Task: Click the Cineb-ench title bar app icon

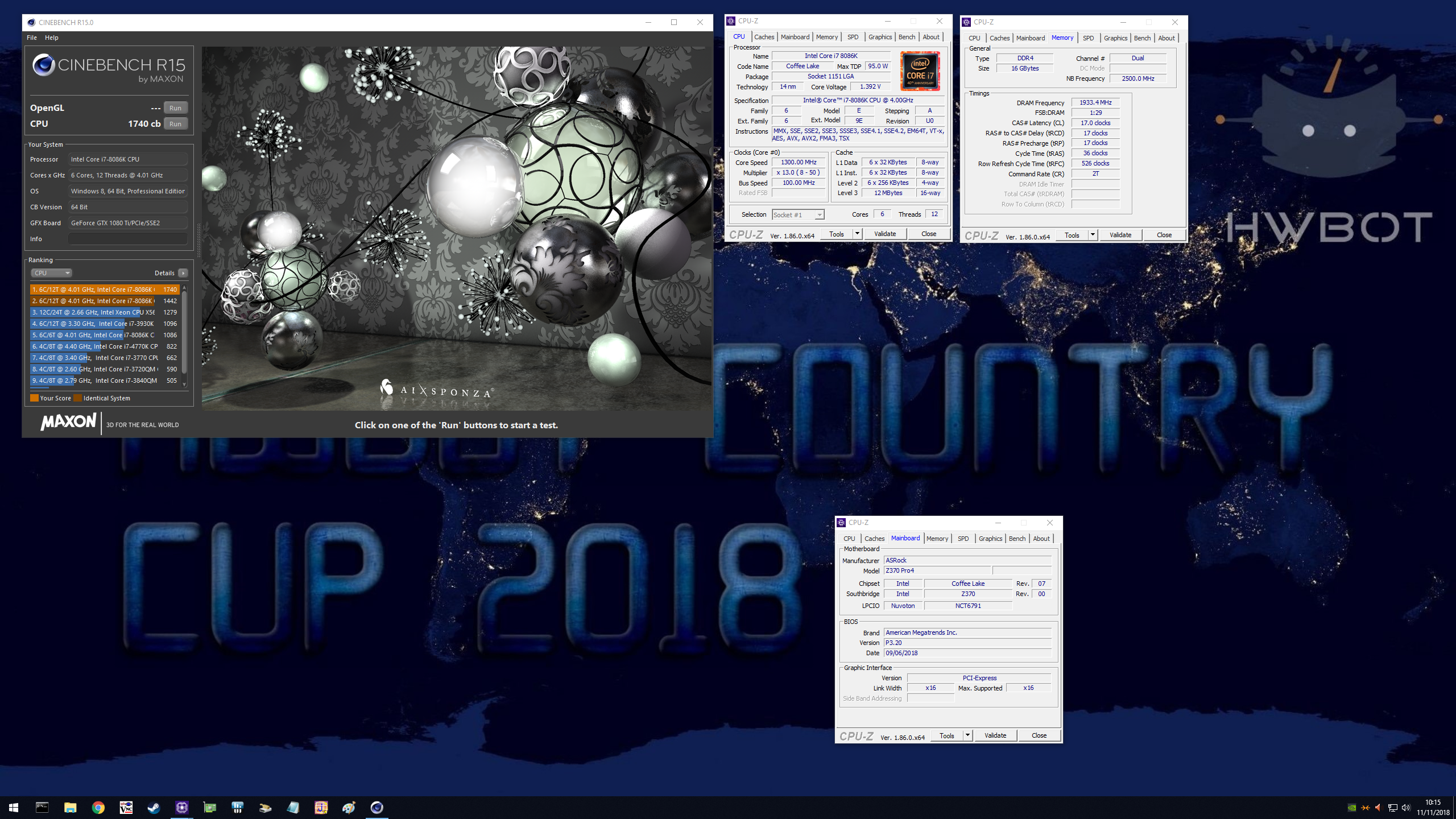Action: click(31, 22)
